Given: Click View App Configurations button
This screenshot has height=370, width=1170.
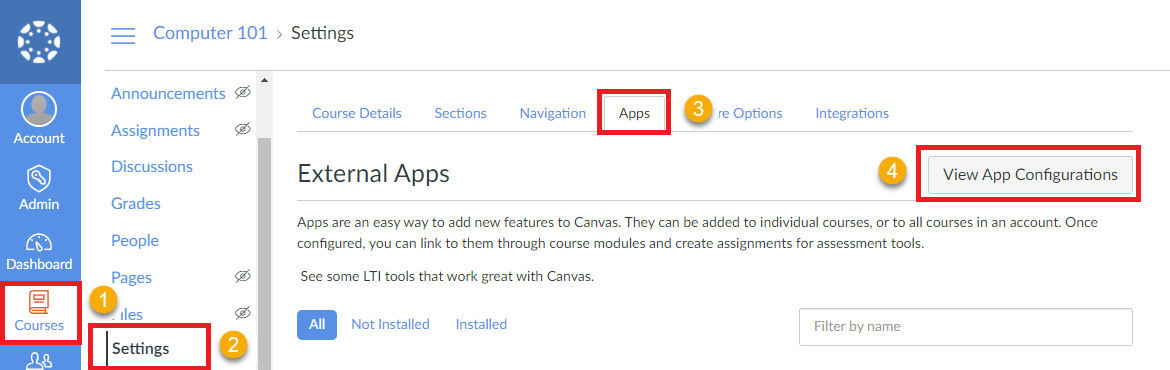Looking at the screenshot, I should (1030, 175).
